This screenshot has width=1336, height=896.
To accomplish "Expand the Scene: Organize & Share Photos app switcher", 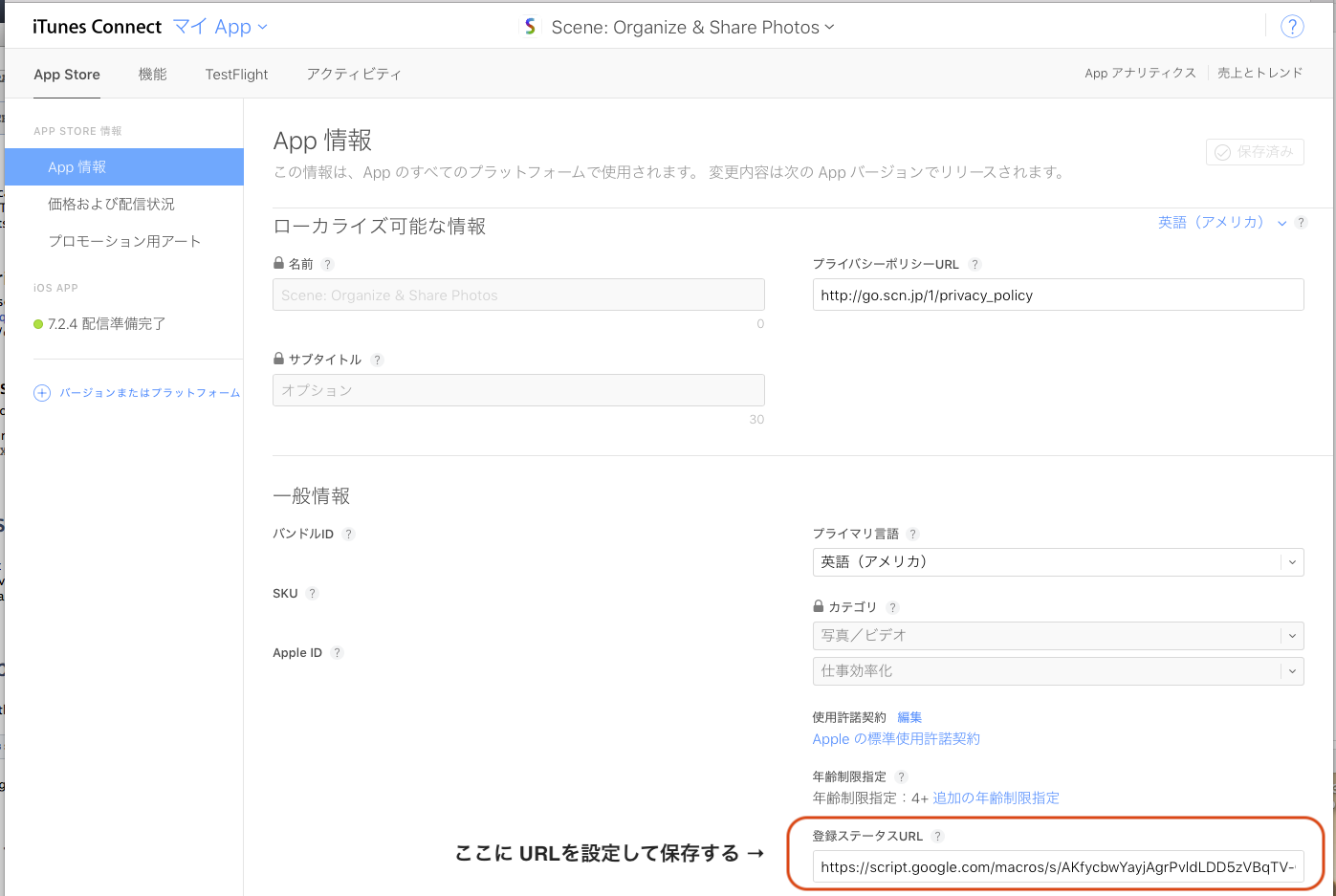I will click(830, 27).
